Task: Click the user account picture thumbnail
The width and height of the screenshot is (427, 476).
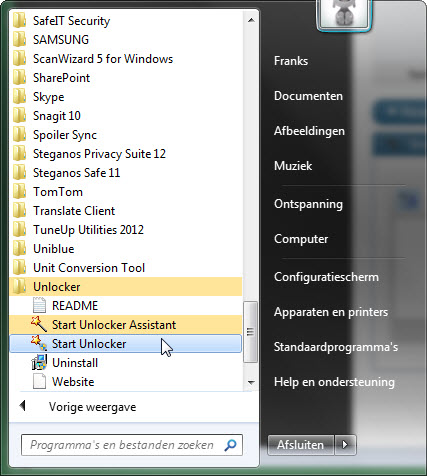Action: point(344,15)
